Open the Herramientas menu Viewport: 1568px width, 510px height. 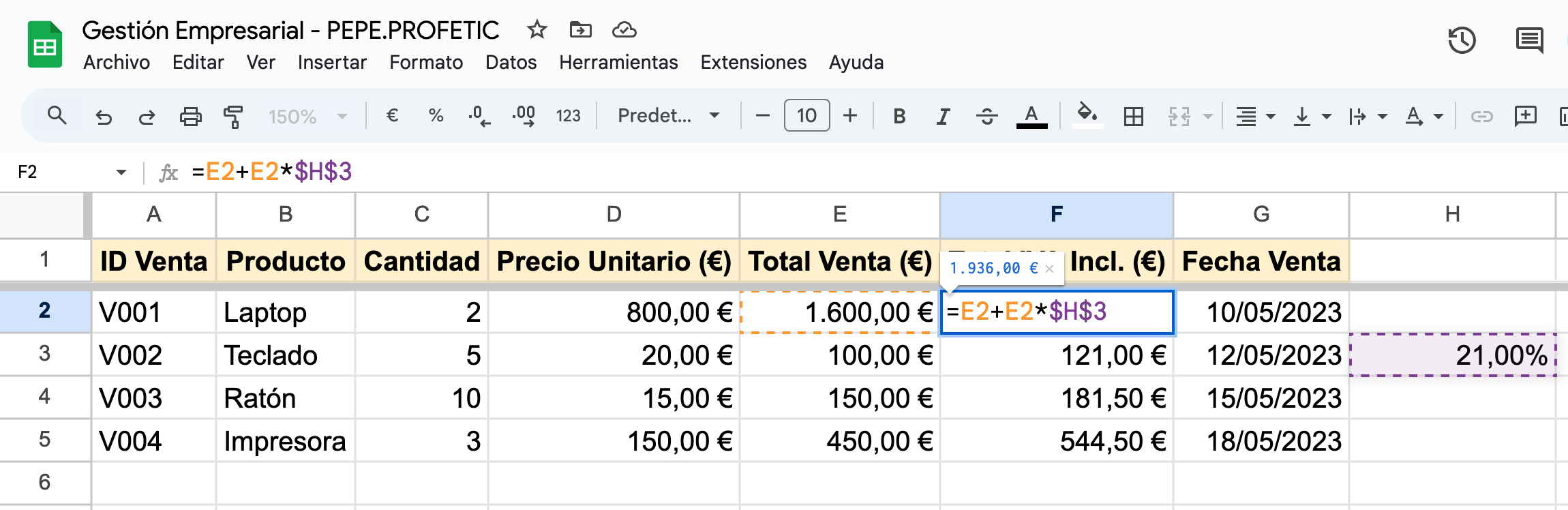coord(618,62)
